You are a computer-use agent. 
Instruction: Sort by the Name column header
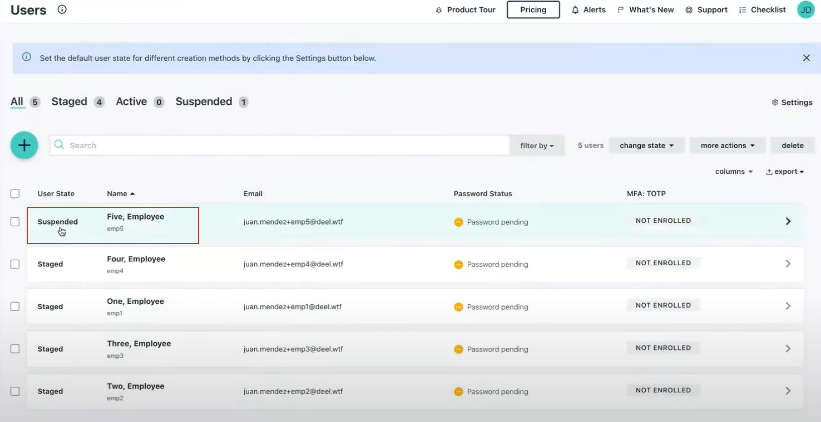[121, 194]
